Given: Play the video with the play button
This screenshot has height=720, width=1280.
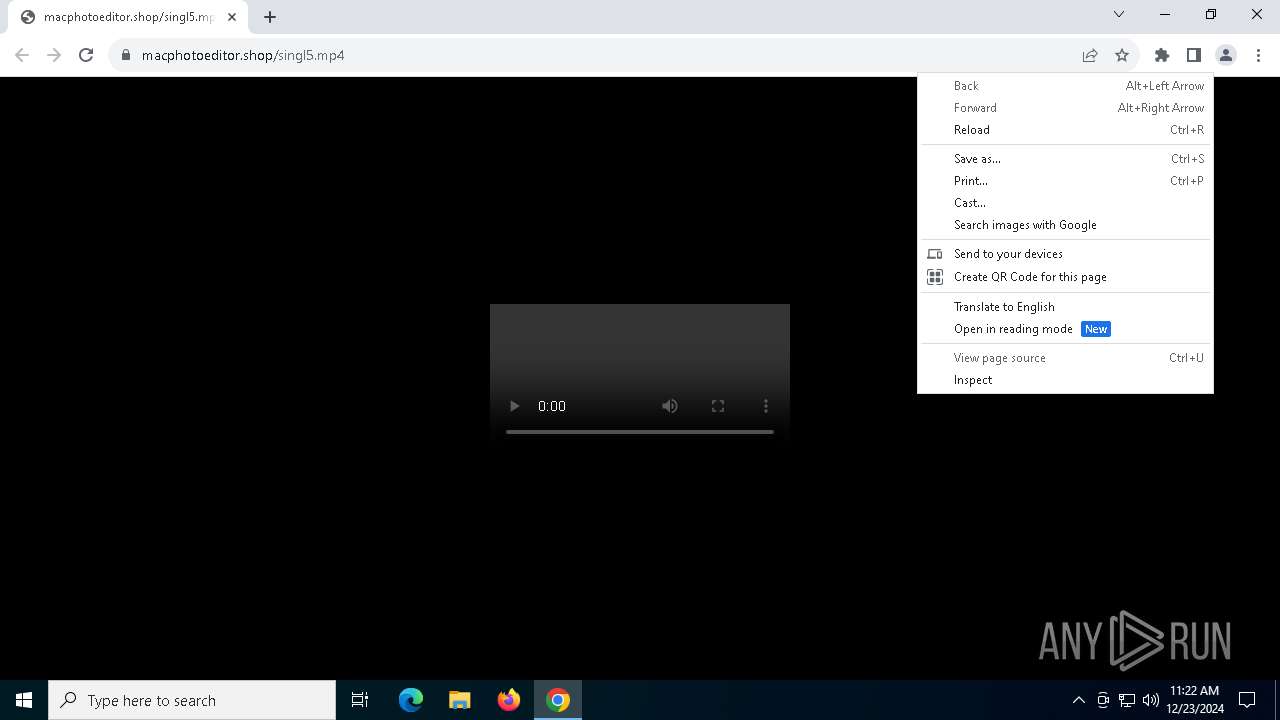Looking at the screenshot, I should pos(514,406).
